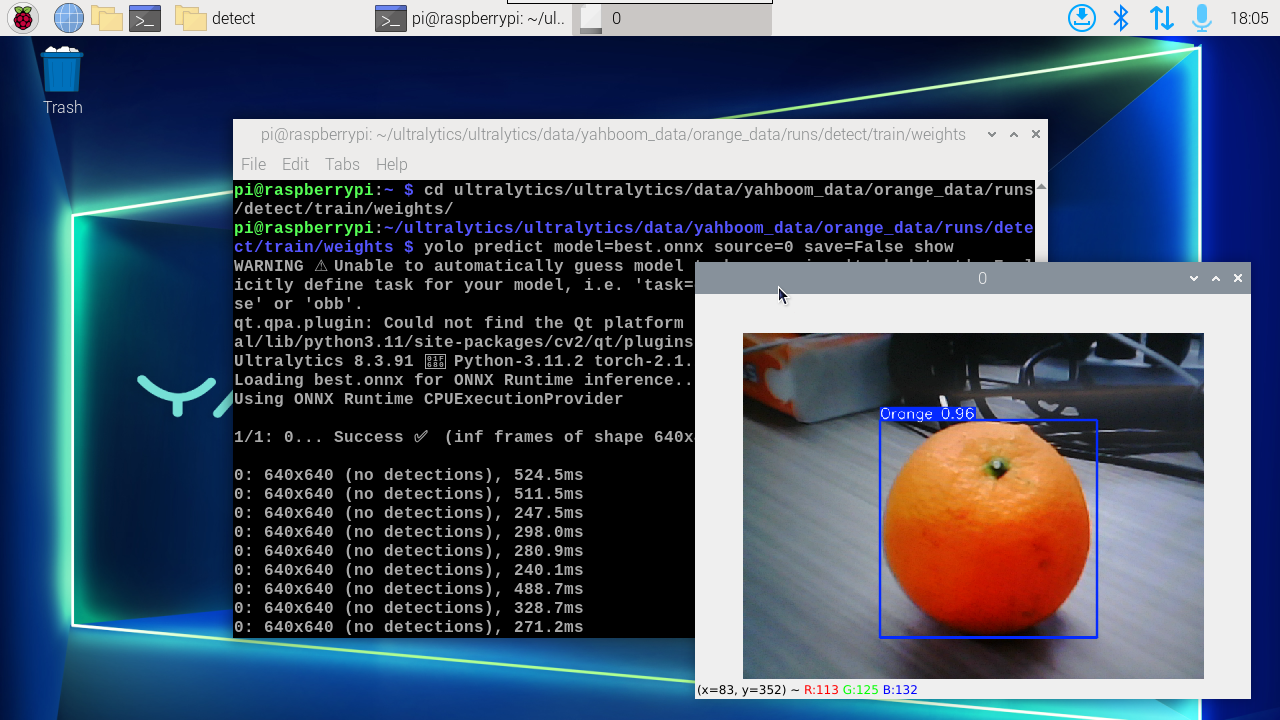Click the orange in camera preview
The height and width of the screenshot is (720, 1280).
pos(988,526)
